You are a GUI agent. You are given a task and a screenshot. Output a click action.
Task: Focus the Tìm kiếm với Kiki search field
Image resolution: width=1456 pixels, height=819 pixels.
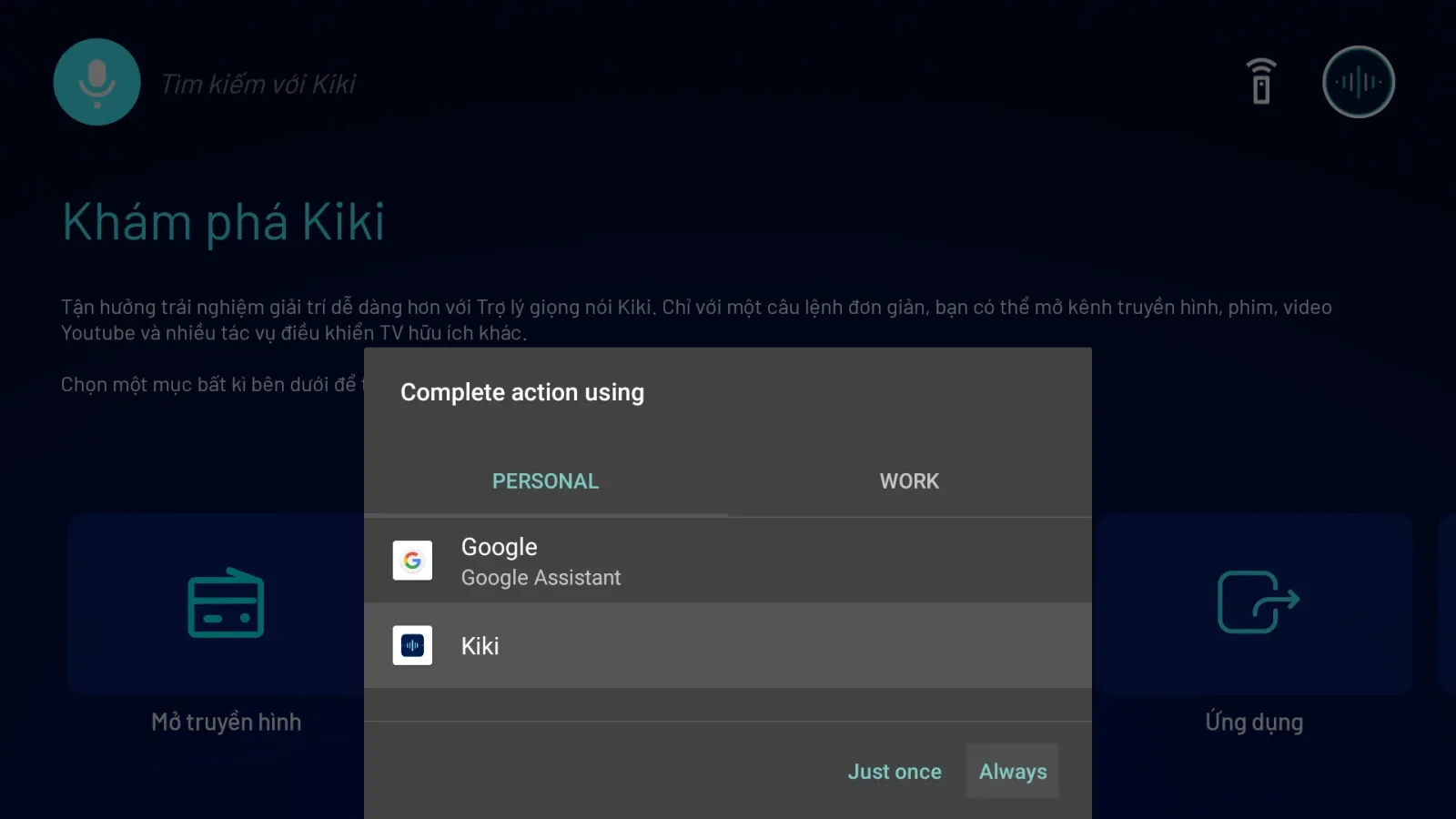point(258,84)
